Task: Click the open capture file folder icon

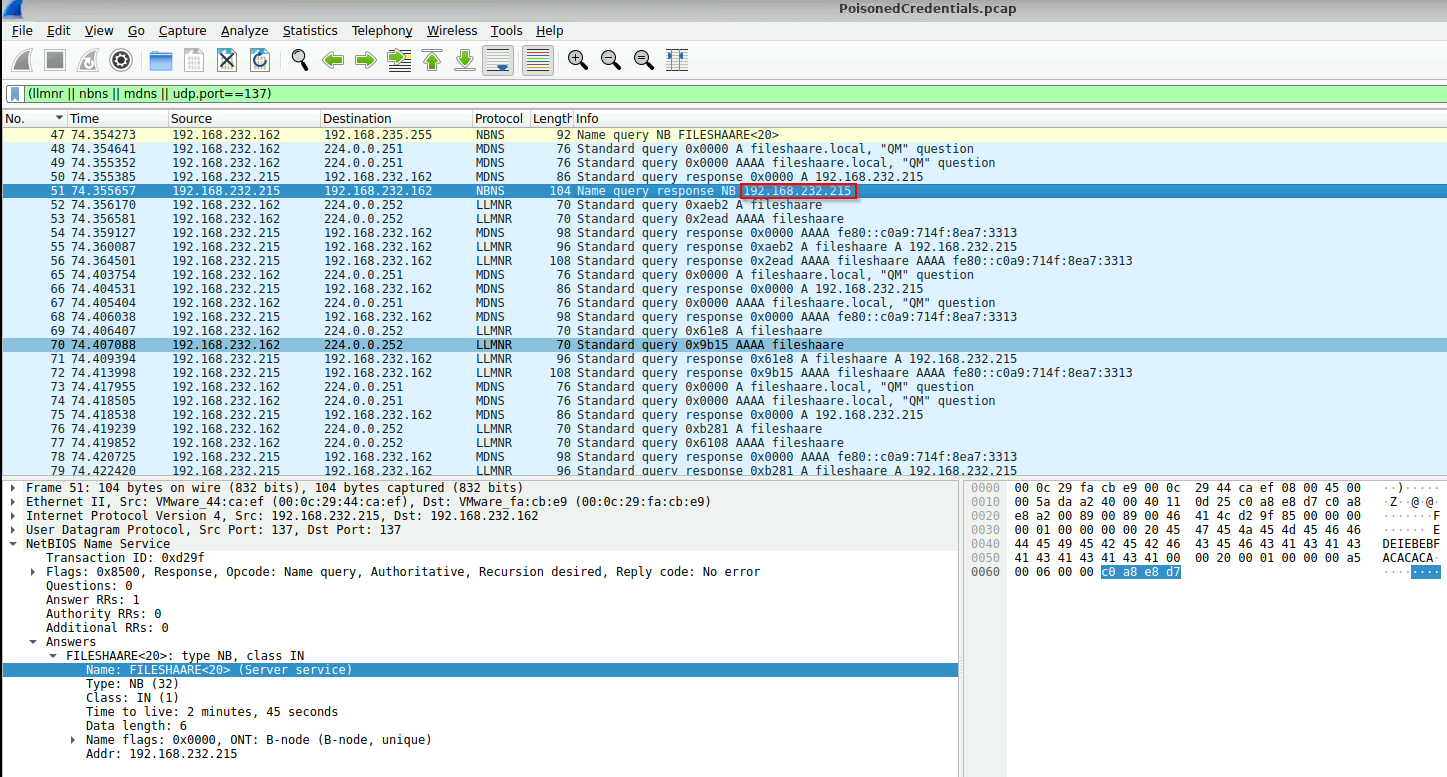Action: [x=161, y=61]
